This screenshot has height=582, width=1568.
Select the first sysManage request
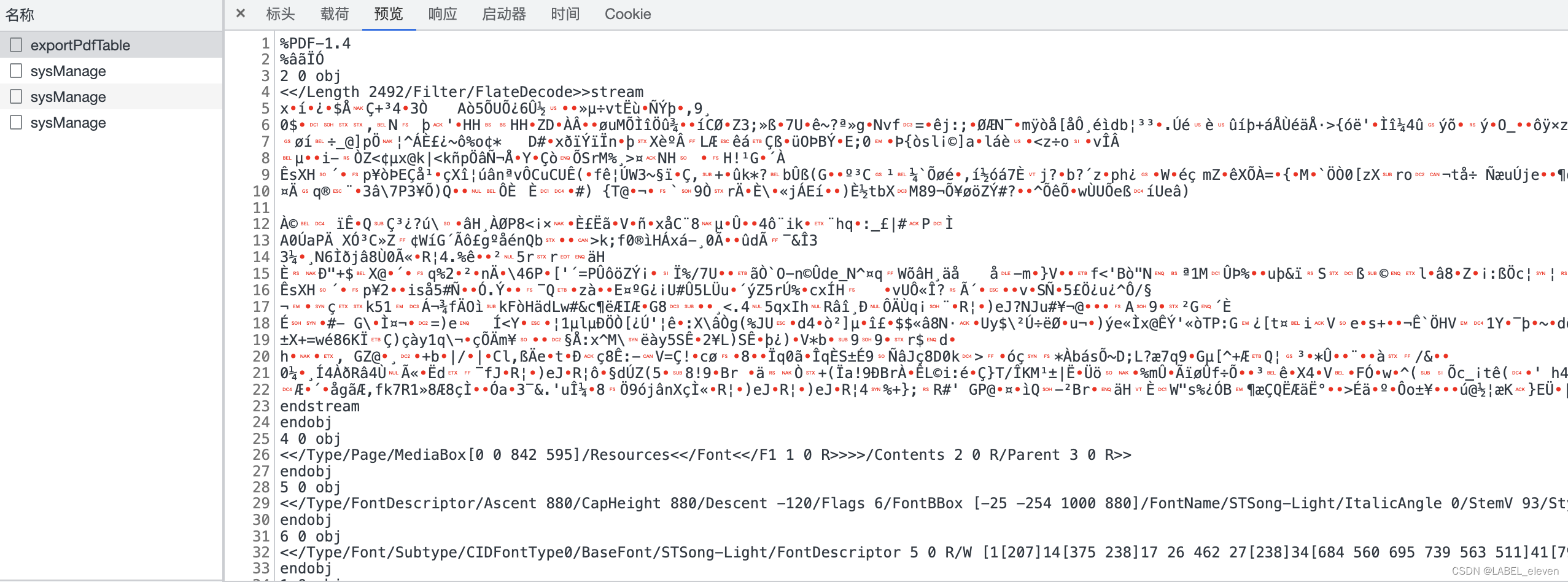click(111, 71)
